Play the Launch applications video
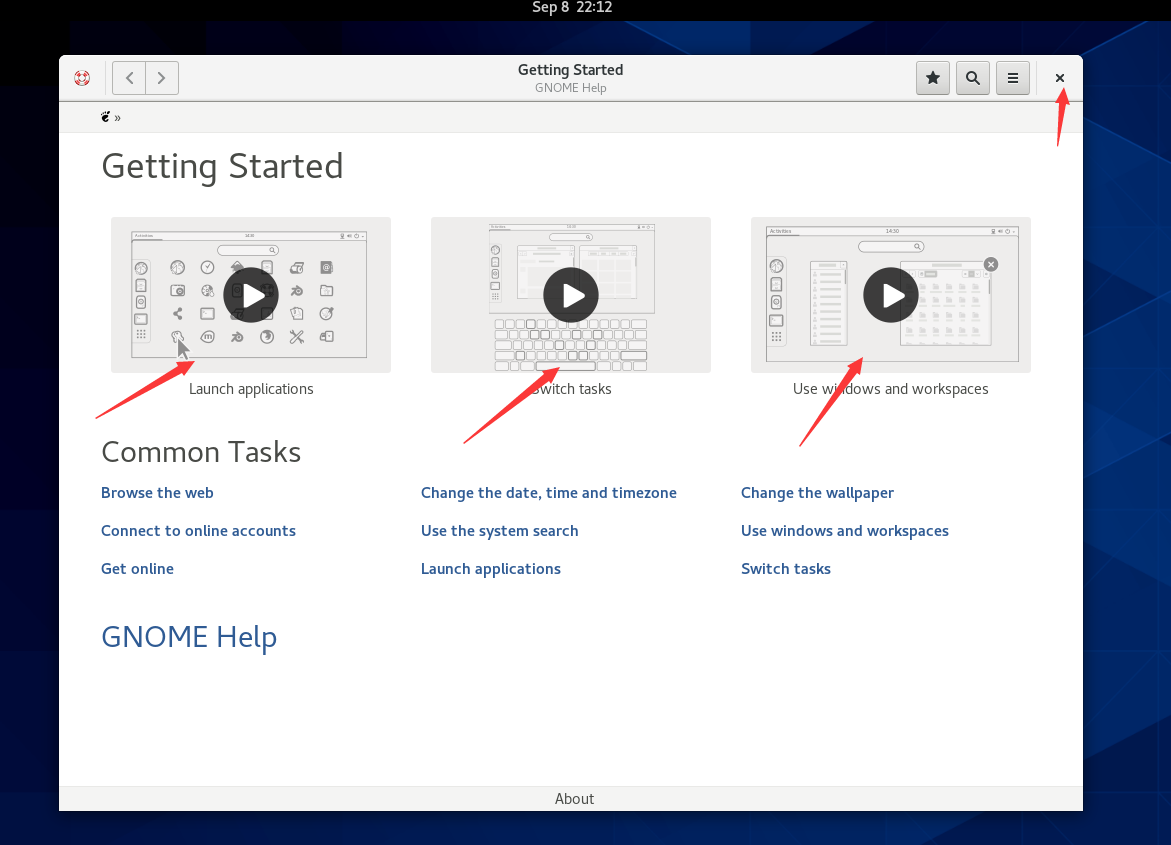The width and height of the screenshot is (1171, 845). click(x=251, y=295)
